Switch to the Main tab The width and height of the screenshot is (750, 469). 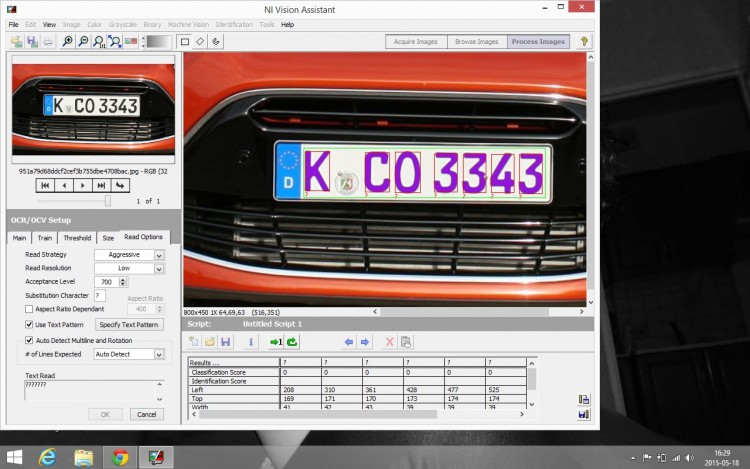coord(20,238)
